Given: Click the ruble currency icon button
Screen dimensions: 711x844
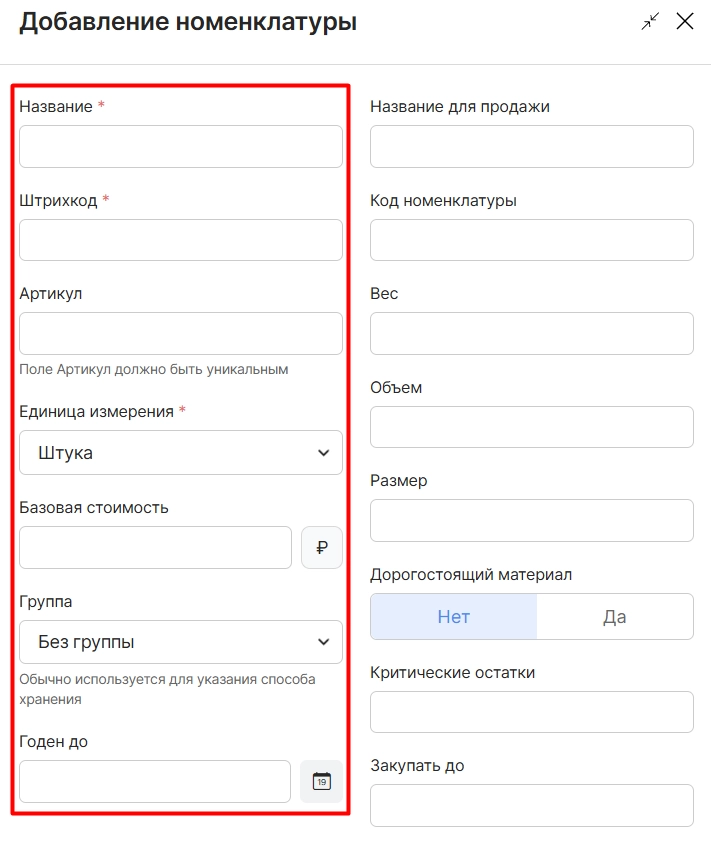Looking at the screenshot, I should point(322,547).
